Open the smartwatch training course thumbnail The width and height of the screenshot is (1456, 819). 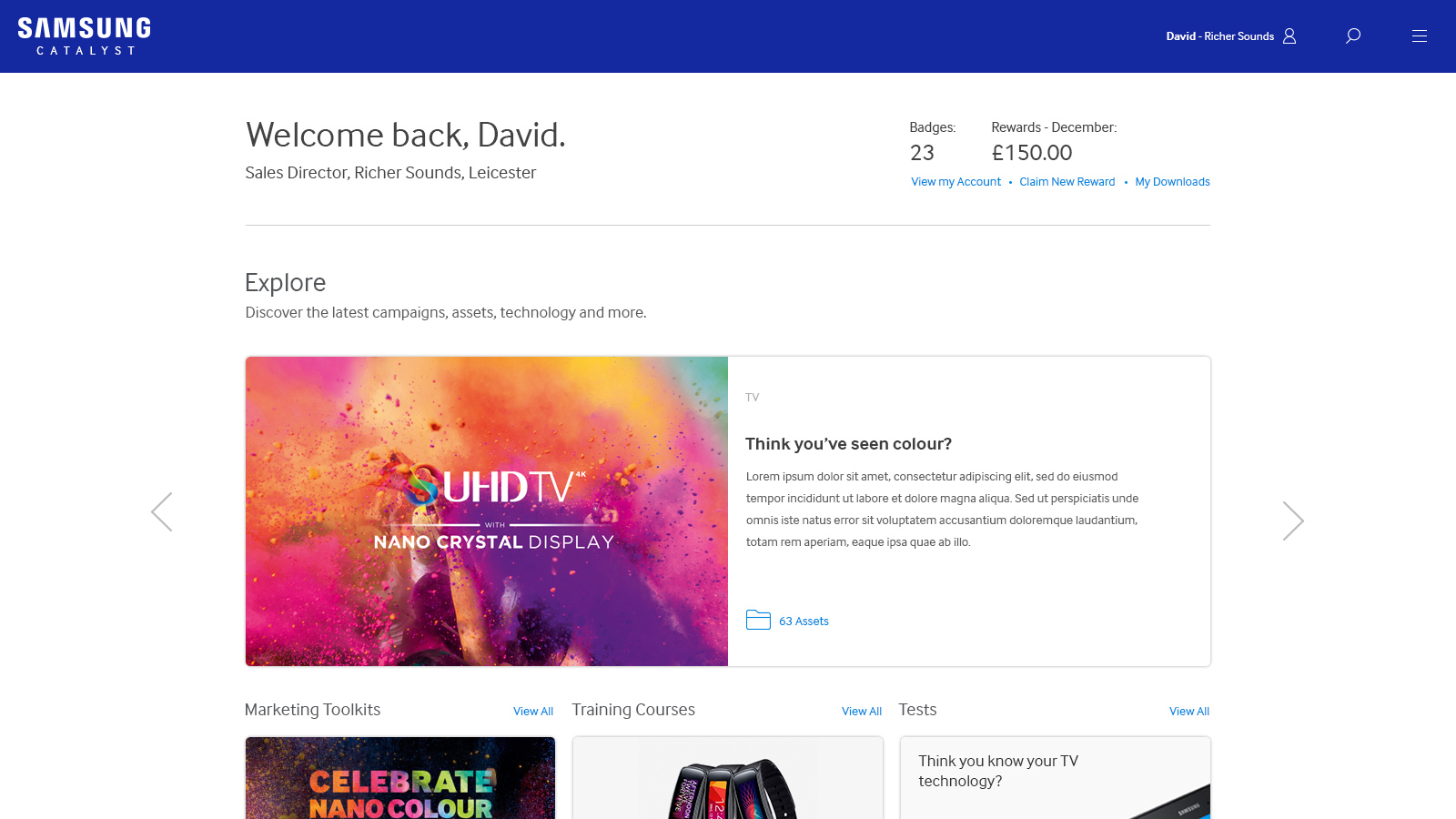[x=728, y=778]
